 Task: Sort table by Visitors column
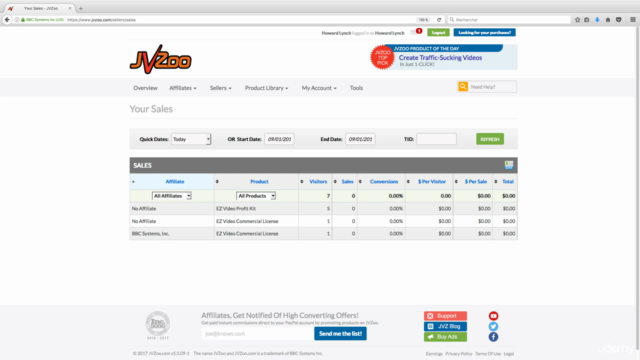(318, 182)
